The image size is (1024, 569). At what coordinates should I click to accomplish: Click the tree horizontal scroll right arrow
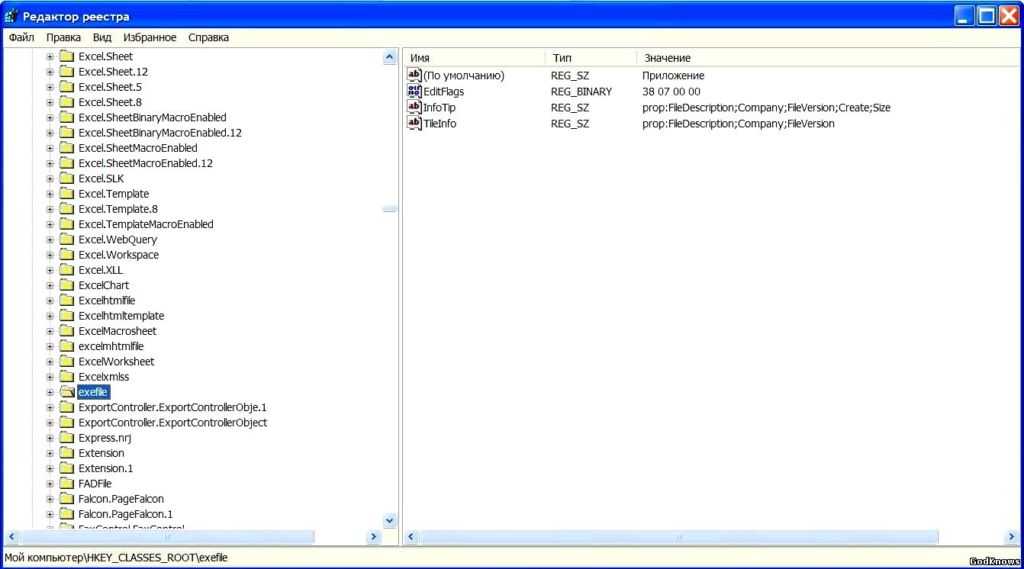[374, 537]
